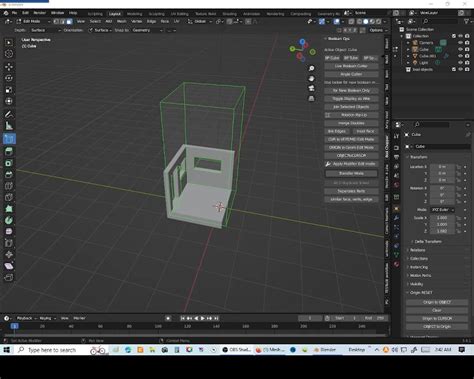Open the Window menu
This screenshot has width=474, height=379.
click(57, 13)
